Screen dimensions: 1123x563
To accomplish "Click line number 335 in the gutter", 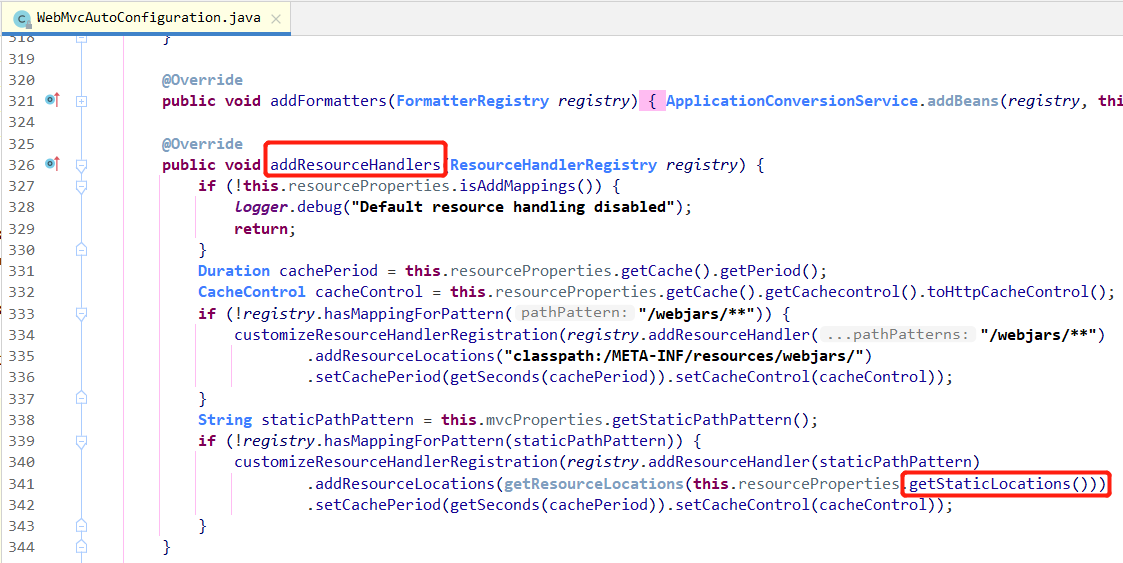I will point(21,356).
